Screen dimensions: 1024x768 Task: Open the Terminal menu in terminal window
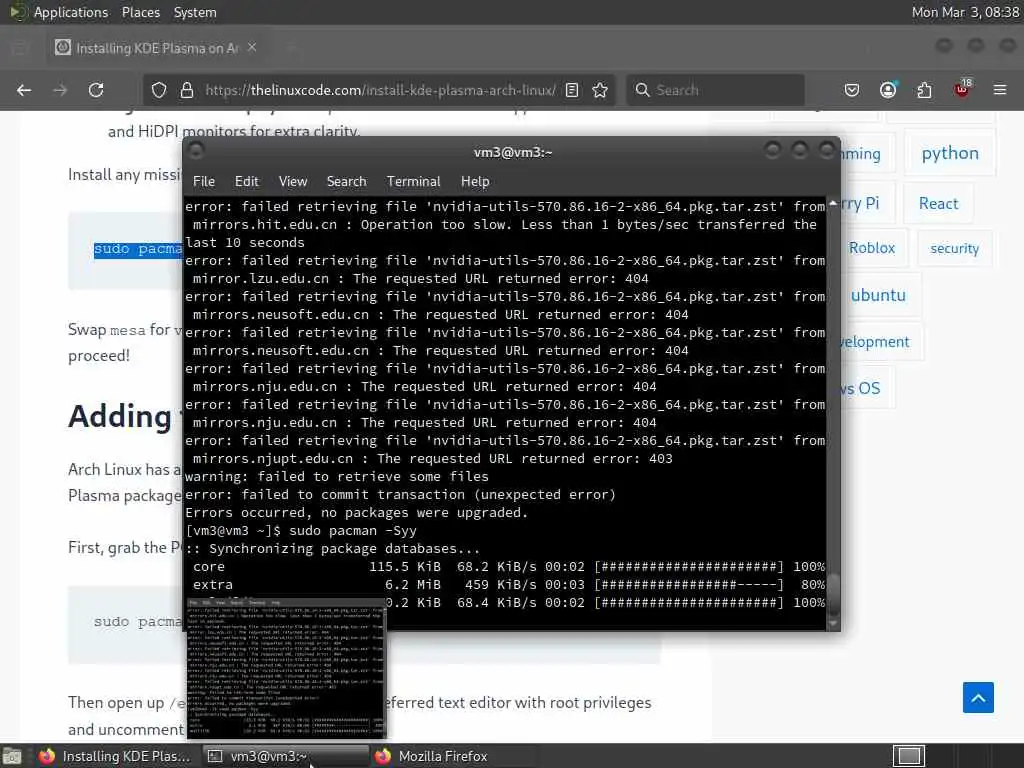[413, 182]
